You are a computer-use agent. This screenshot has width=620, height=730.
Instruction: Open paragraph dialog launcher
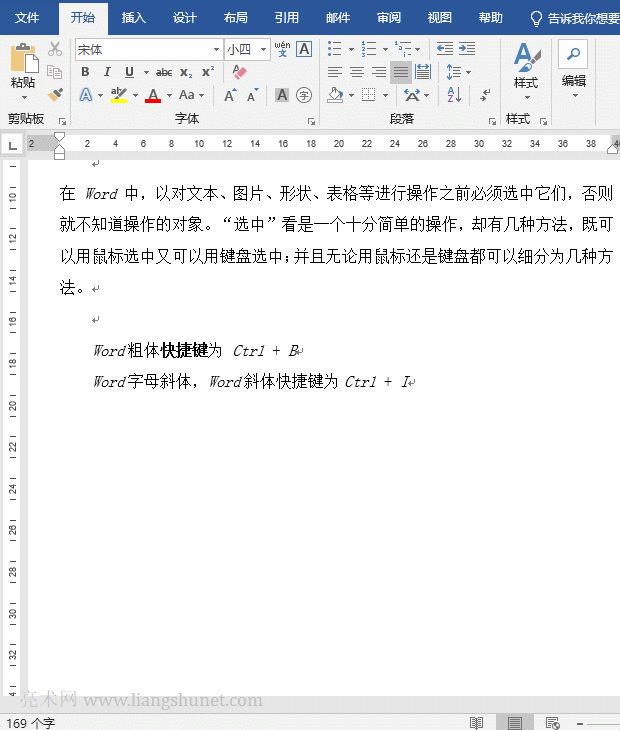[492, 122]
